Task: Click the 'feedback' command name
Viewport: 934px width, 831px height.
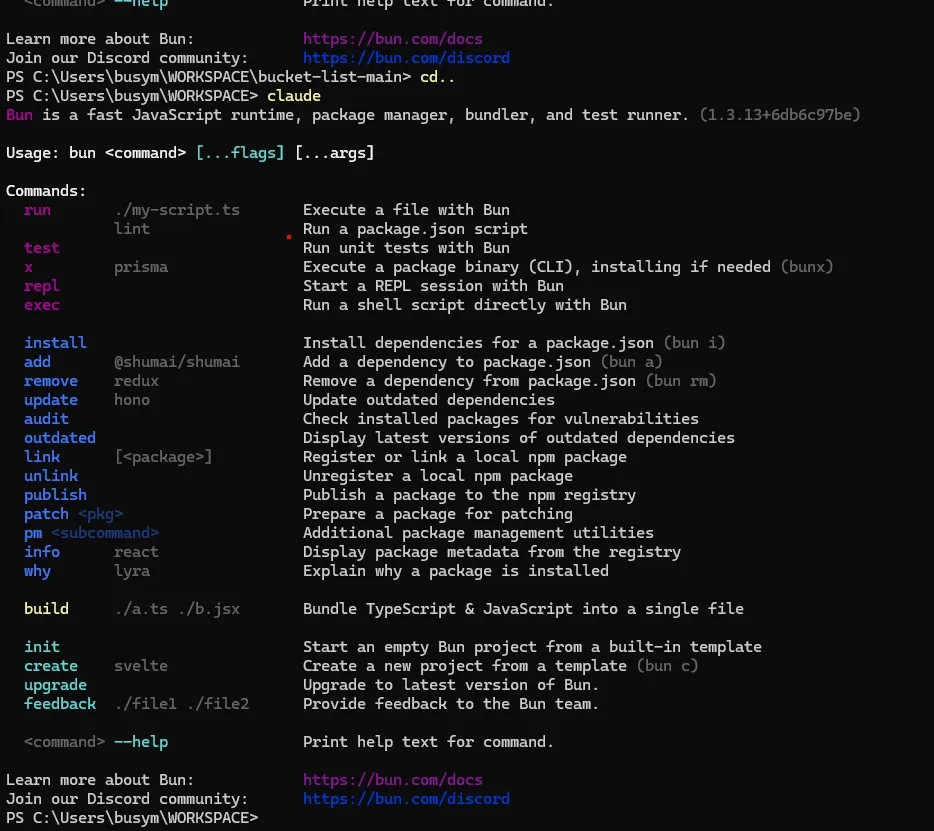Action: [60, 704]
